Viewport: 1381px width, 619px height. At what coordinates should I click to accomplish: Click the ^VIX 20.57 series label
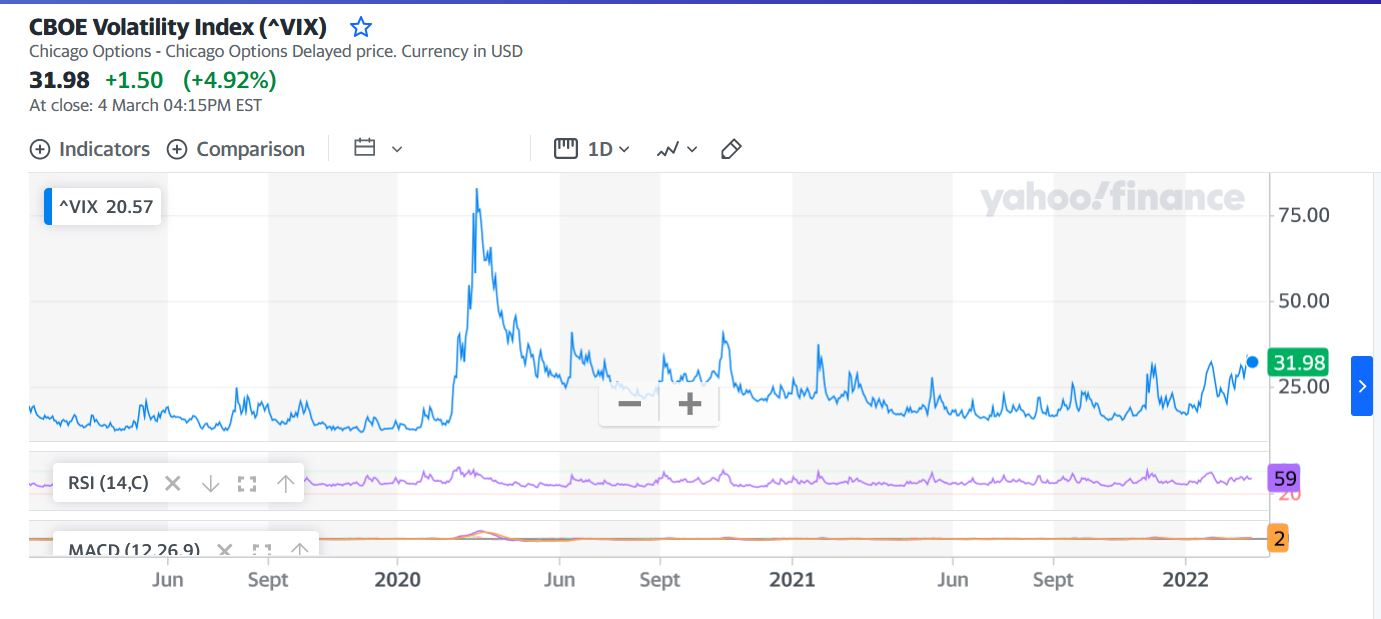click(105, 207)
